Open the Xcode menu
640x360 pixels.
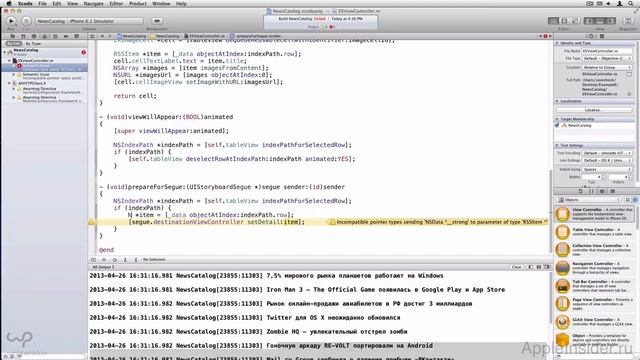pos(25,3)
